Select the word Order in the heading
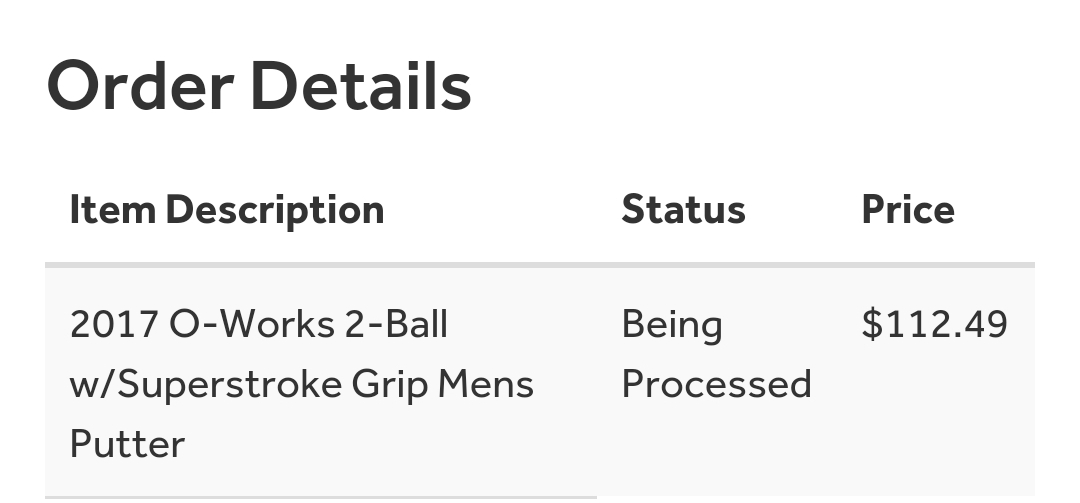Viewport: 1080px width, 503px height. pyautogui.click(x=140, y=86)
